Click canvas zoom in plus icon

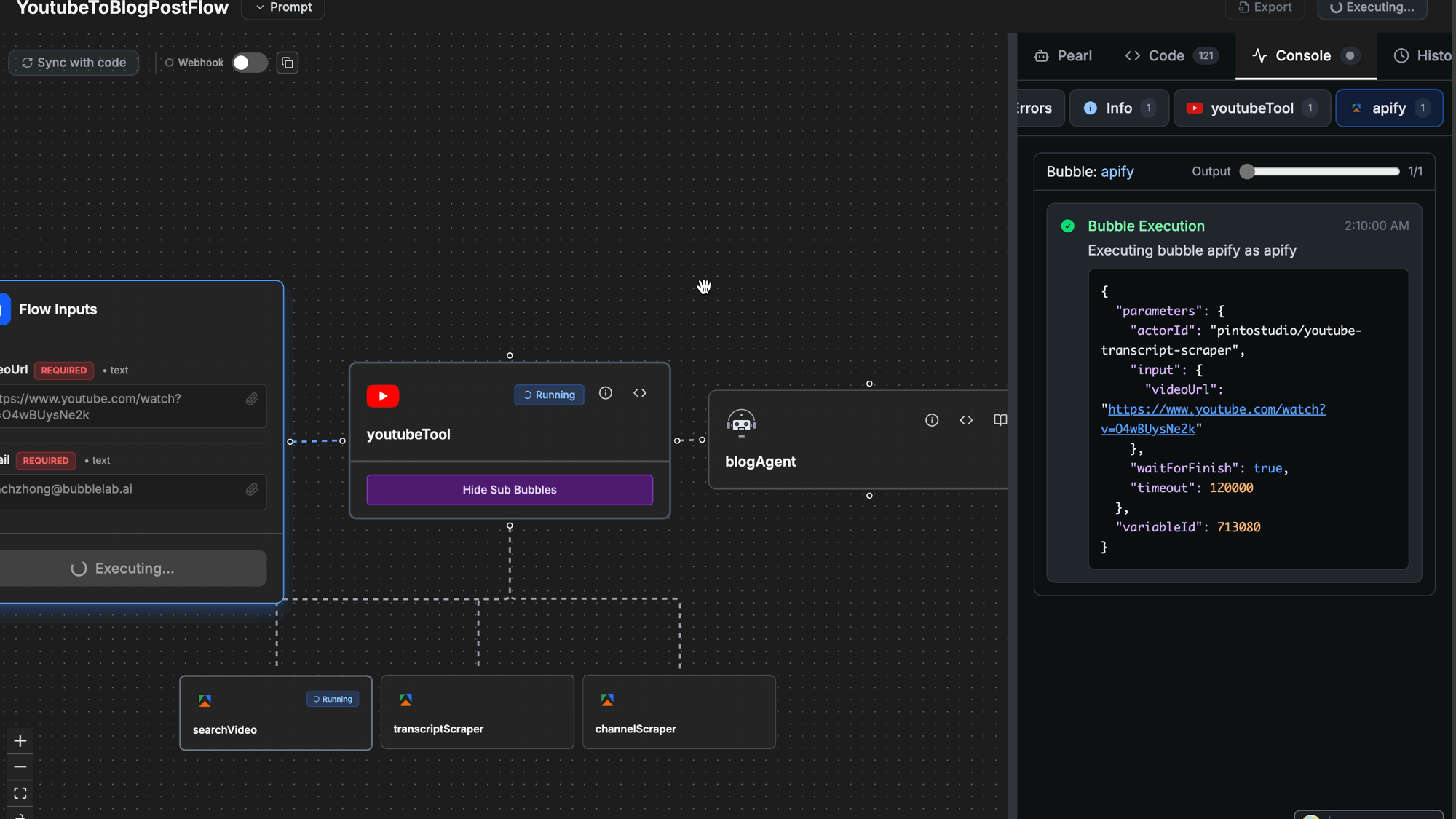[20, 741]
